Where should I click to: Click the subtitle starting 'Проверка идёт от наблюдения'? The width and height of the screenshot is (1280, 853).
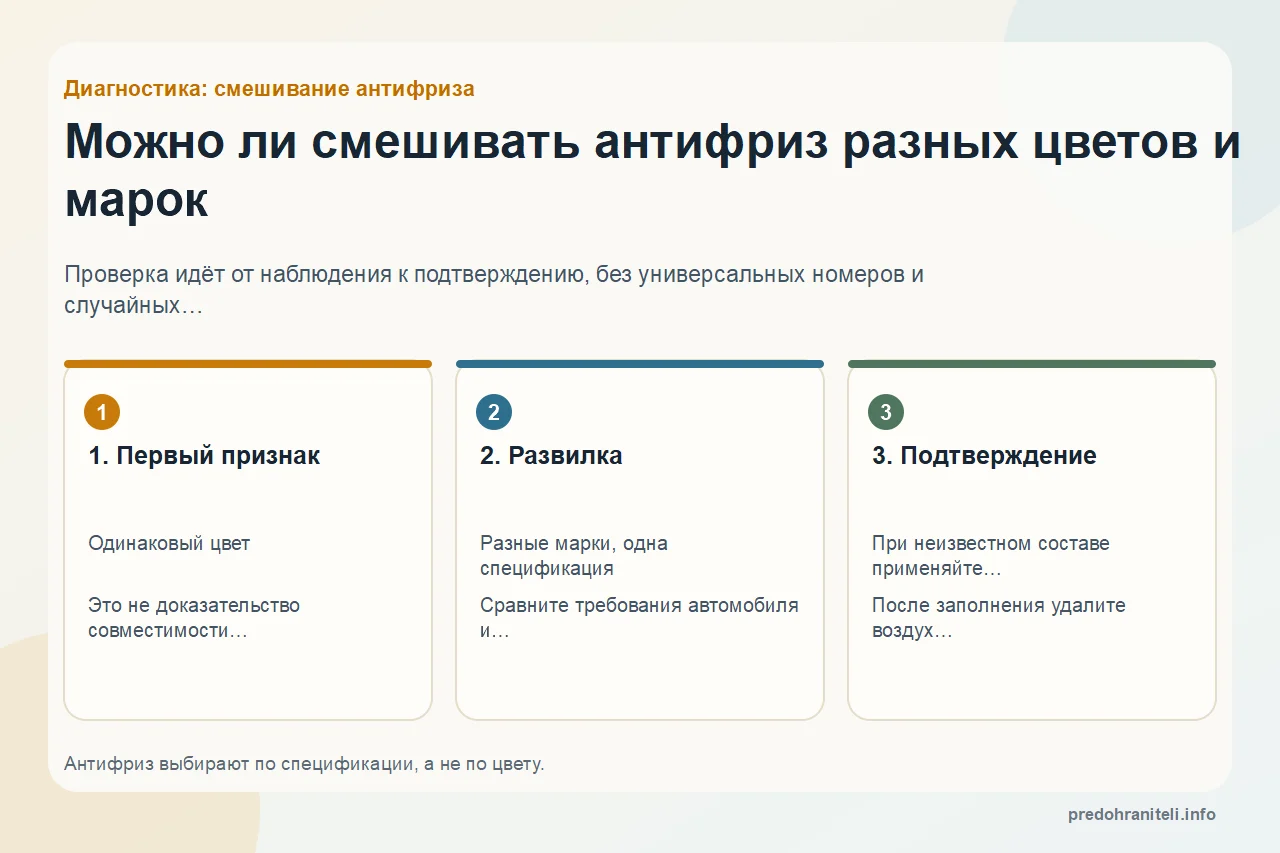coord(494,290)
